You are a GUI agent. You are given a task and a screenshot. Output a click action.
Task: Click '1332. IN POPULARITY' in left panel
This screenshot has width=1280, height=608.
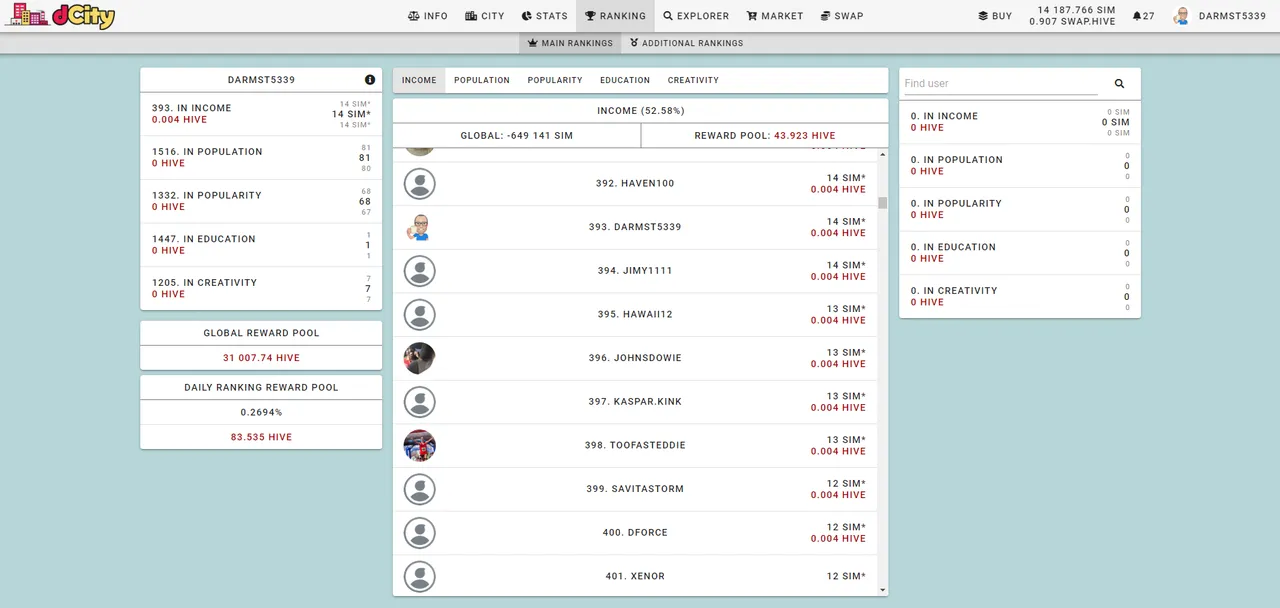click(207, 195)
